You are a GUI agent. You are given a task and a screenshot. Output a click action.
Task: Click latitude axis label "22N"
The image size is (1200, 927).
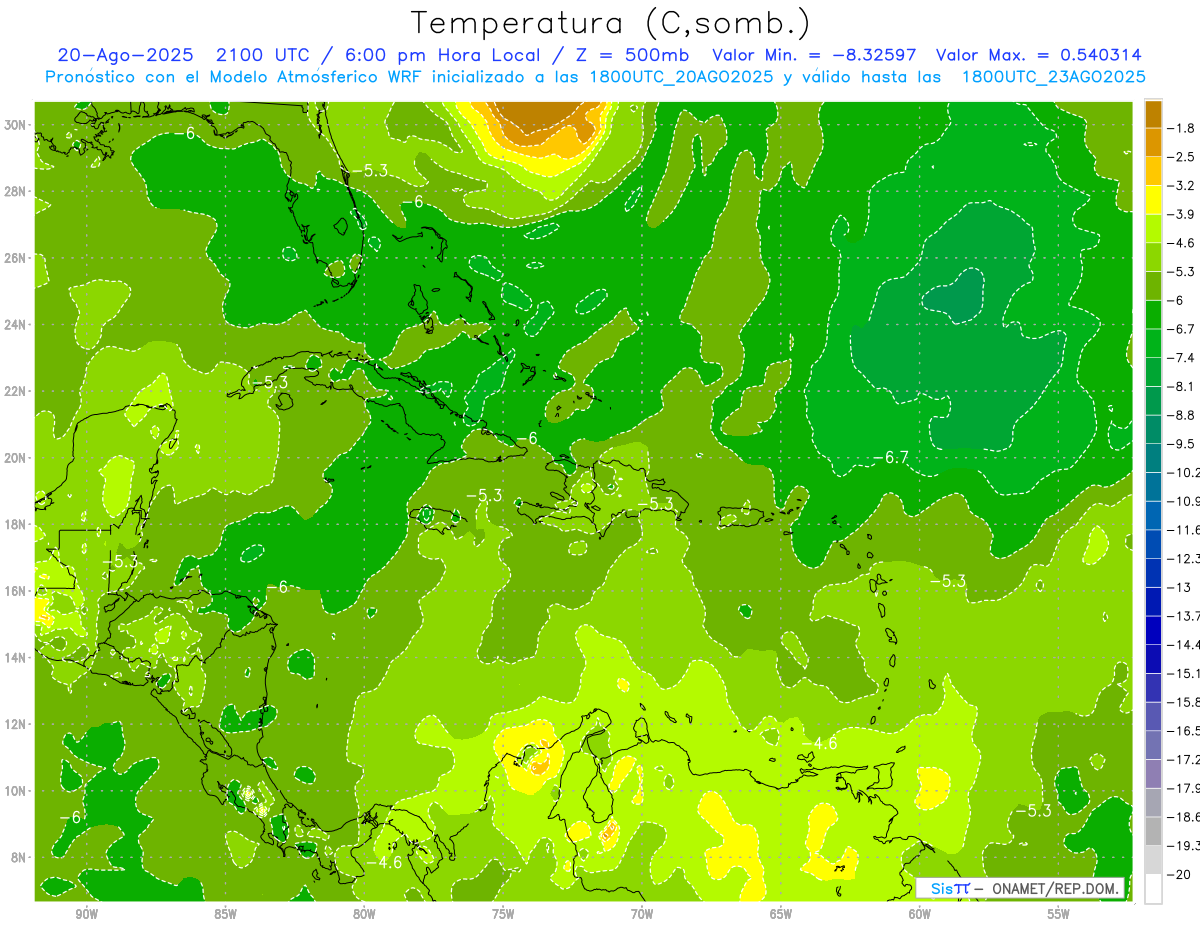tap(16, 391)
